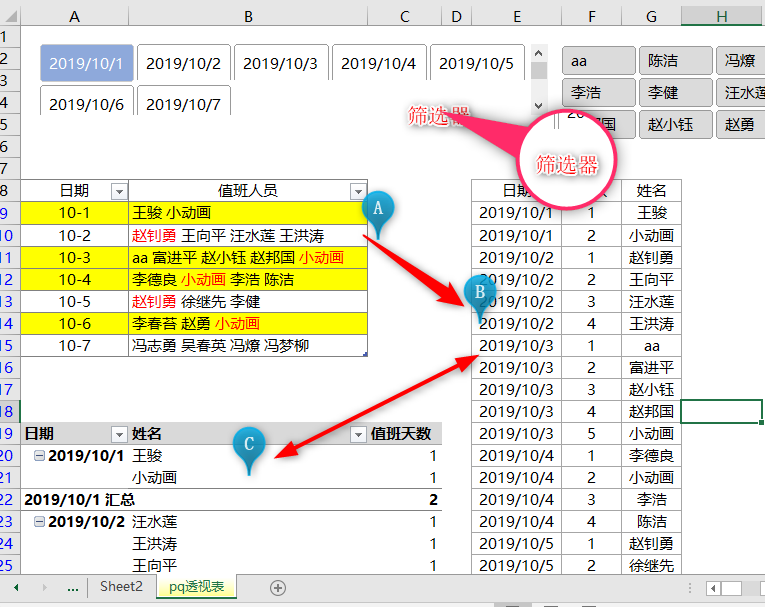Filter by name 赵小钰 in slicer
The width and height of the screenshot is (765, 607).
coord(676,124)
